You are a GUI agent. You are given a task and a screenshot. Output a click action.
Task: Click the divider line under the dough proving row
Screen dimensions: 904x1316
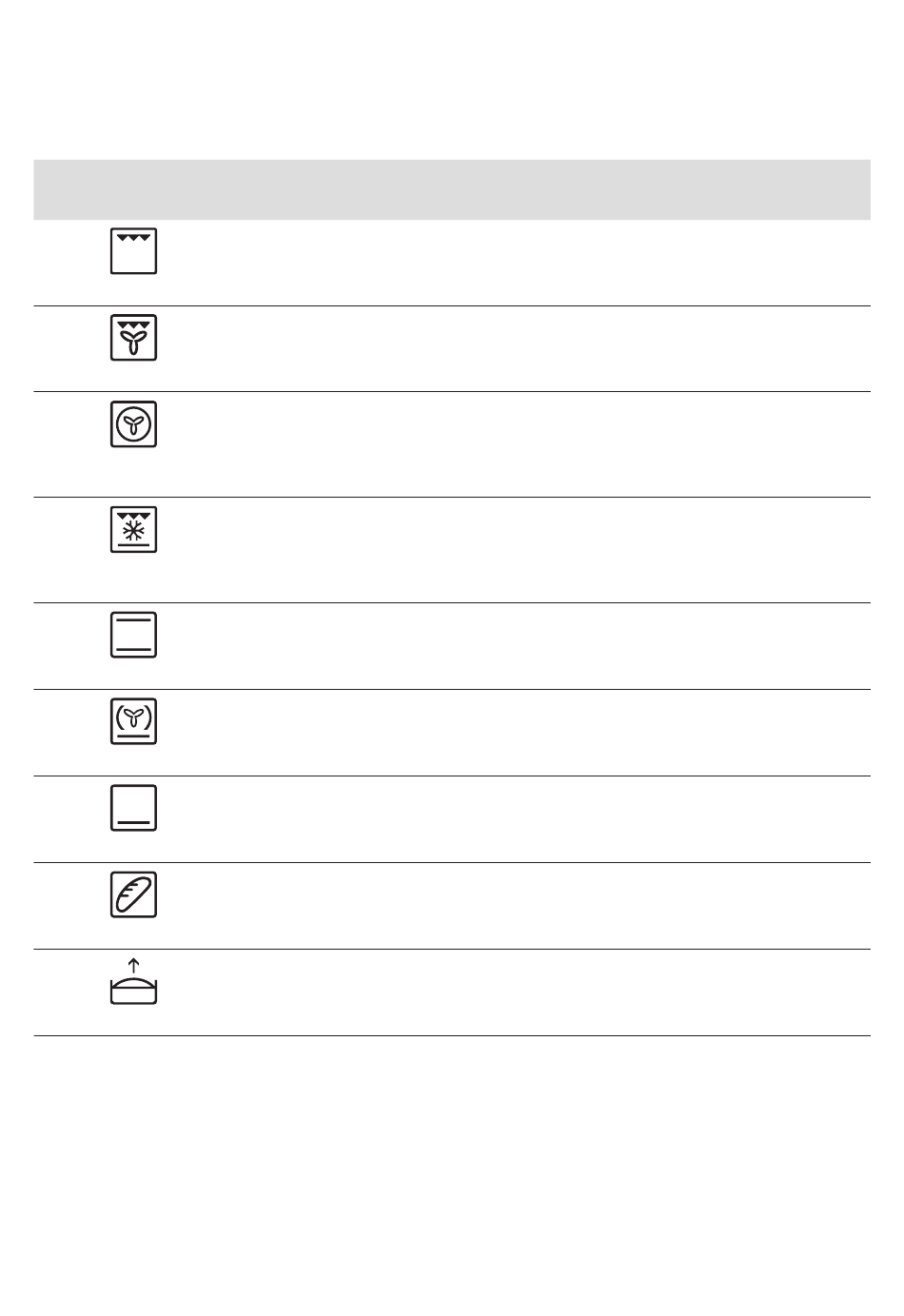pyautogui.click(x=452, y=1035)
